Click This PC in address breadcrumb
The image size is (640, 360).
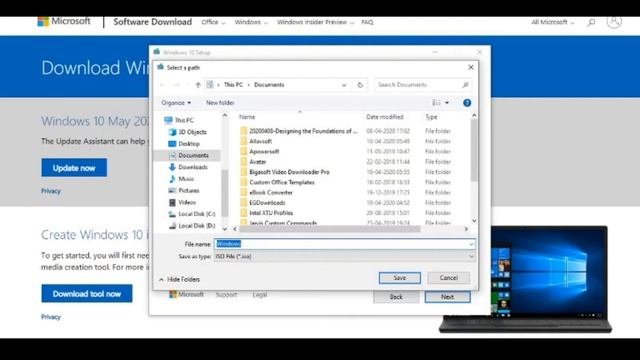(x=233, y=85)
